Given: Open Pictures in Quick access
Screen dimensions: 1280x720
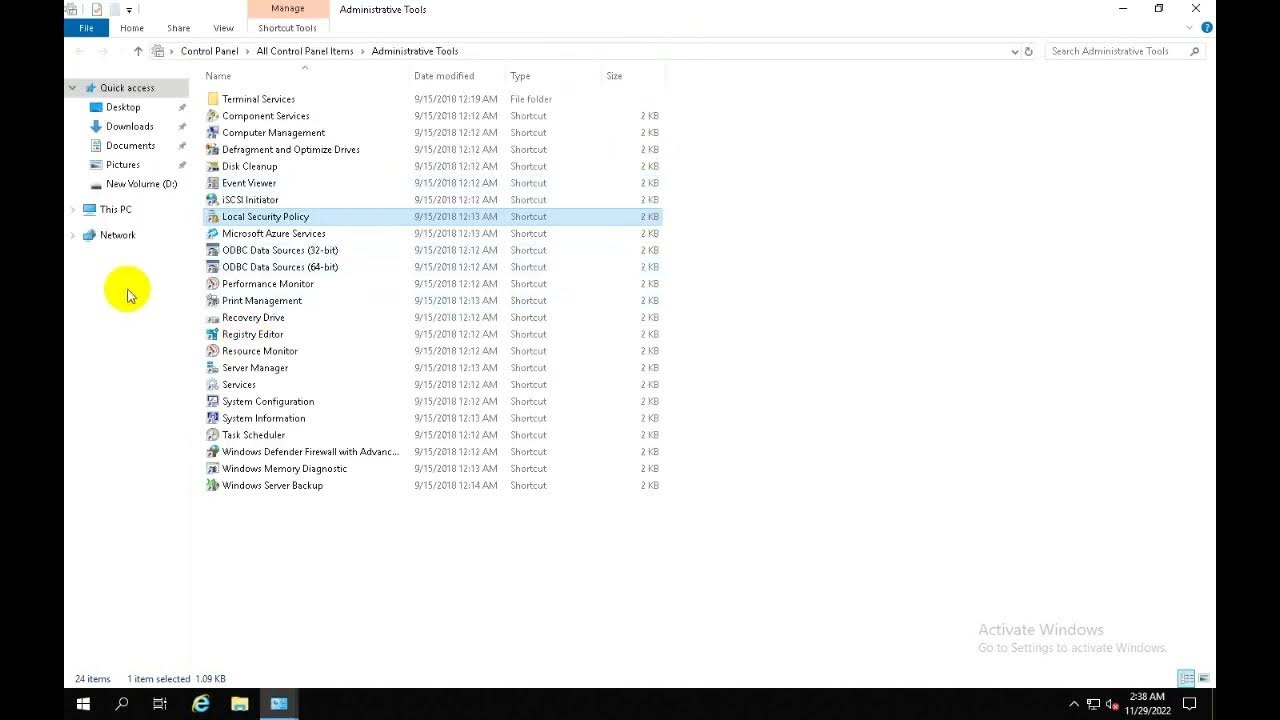Looking at the screenshot, I should coord(123,165).
